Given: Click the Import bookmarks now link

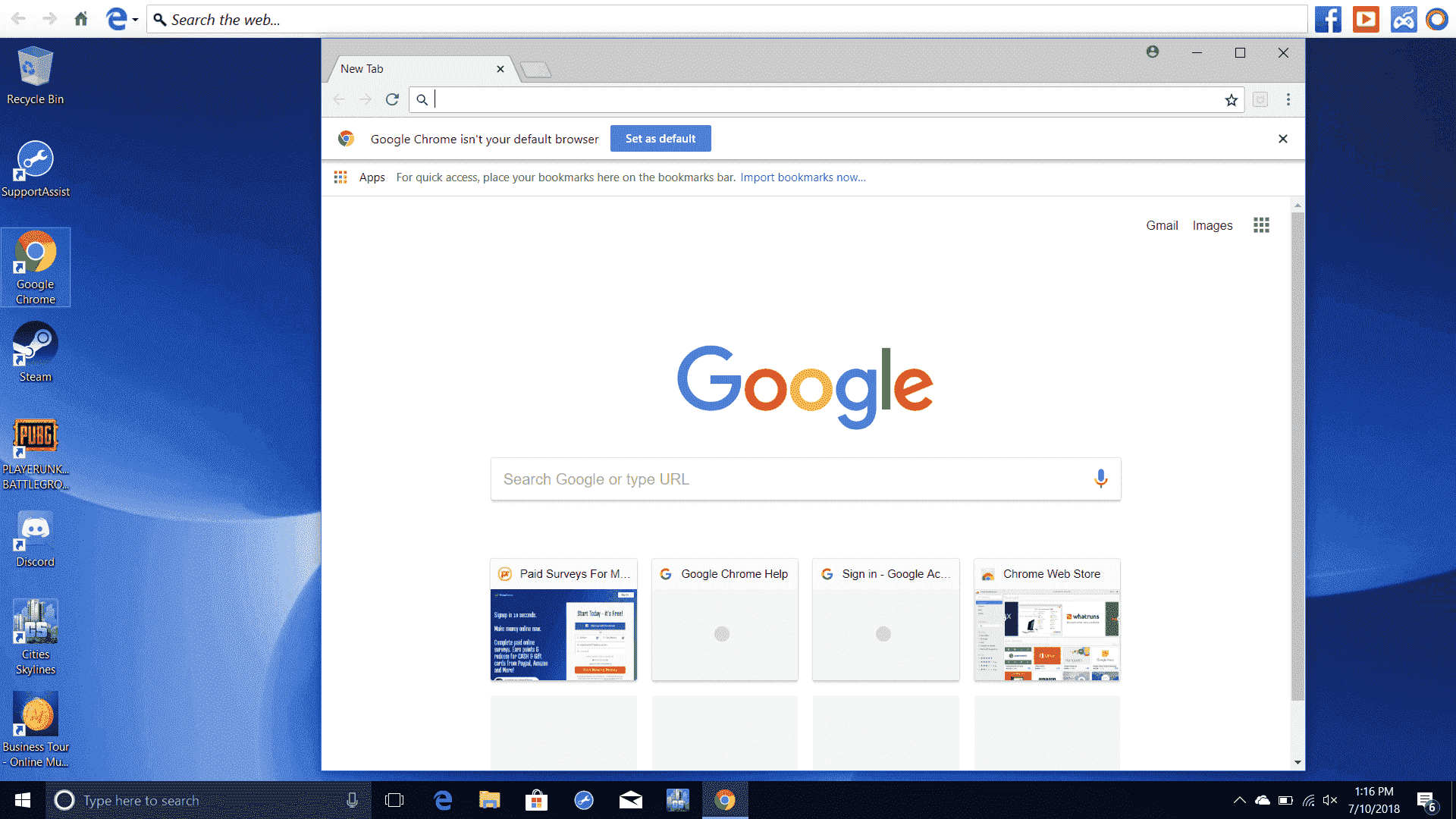Looking at the screenshot, I should point(803,177).
